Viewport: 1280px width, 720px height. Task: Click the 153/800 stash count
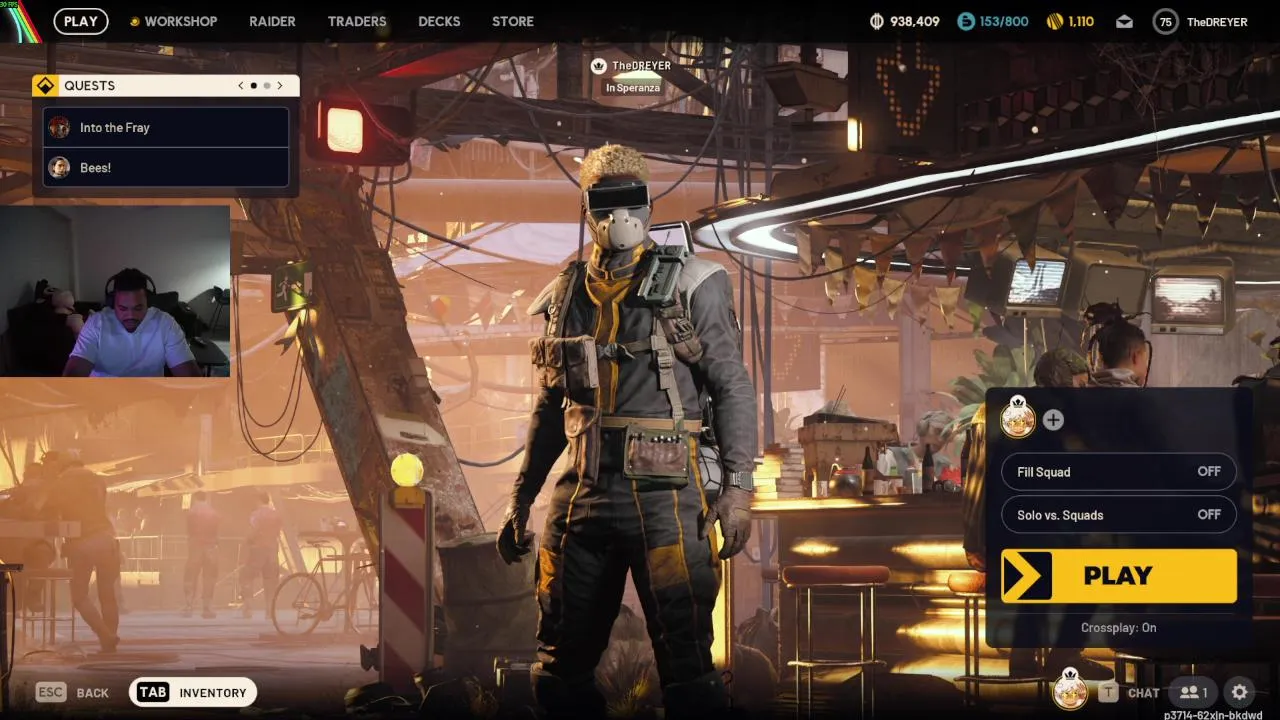pyautogui.click(x=1004, y=21)
